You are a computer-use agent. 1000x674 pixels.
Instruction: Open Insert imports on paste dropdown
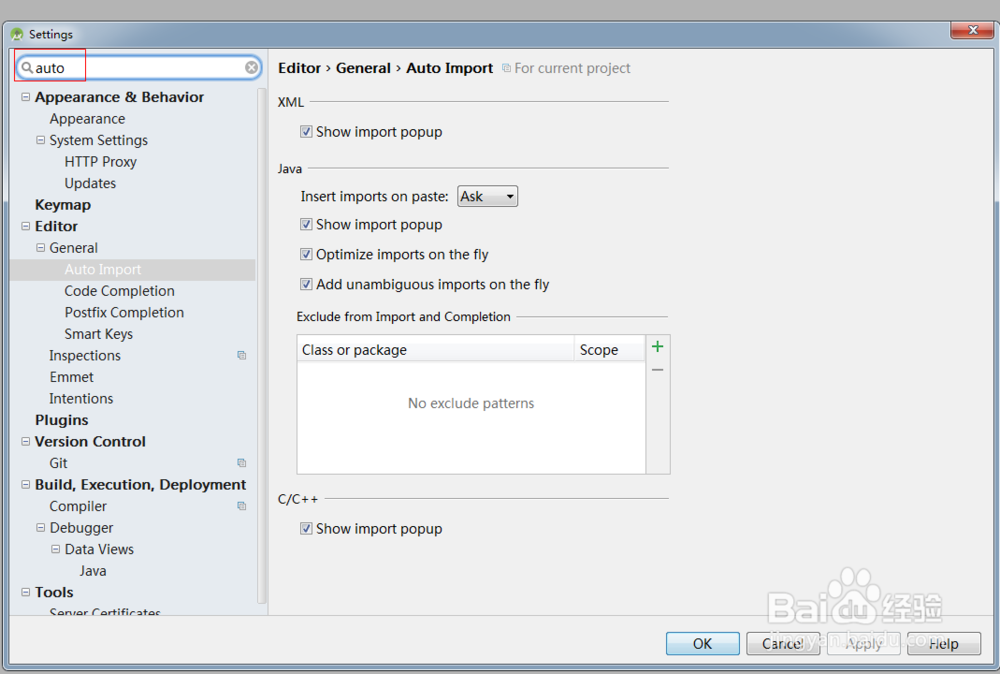point(488,196)
